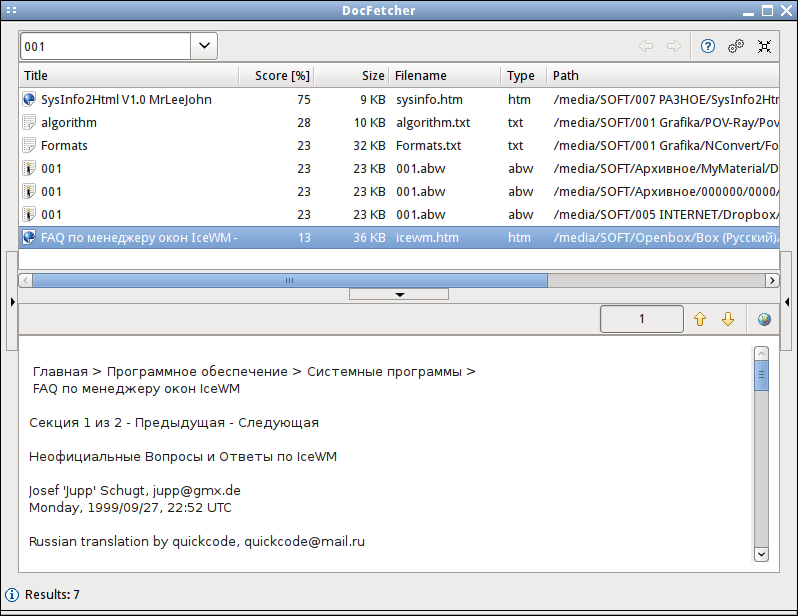The image size is (798, 616).
Task: Select the icewm.htm filename cell
Action: 427,238
